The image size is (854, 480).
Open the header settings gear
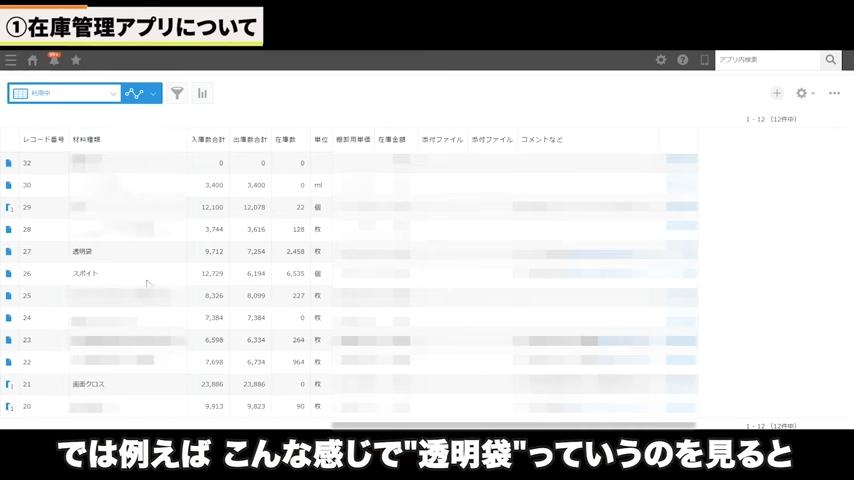tap(661, 60)
